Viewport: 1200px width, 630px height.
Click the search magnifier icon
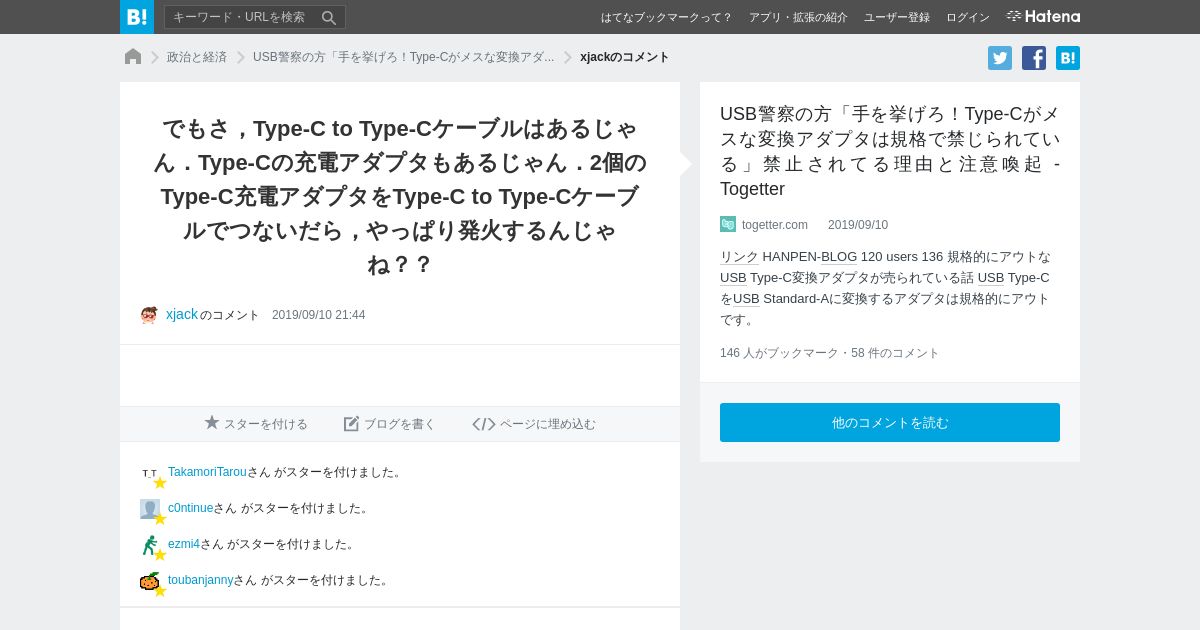click(329, 17)
